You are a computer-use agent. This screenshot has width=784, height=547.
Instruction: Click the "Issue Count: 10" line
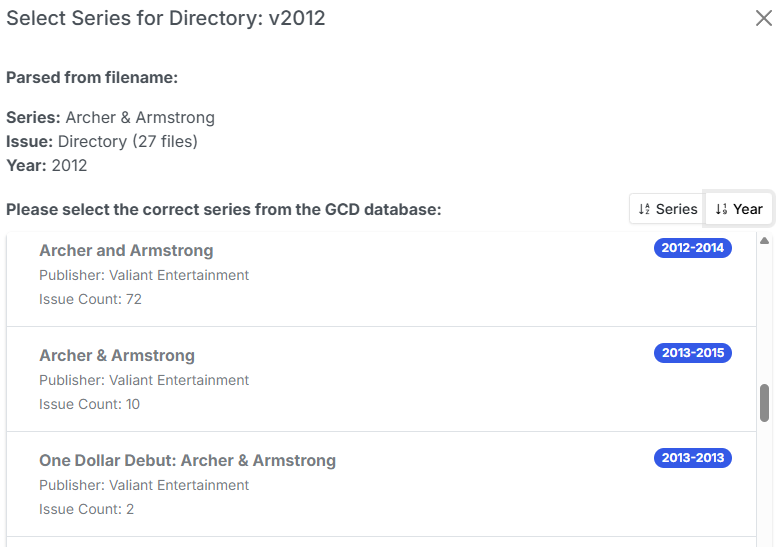[90, 404]
